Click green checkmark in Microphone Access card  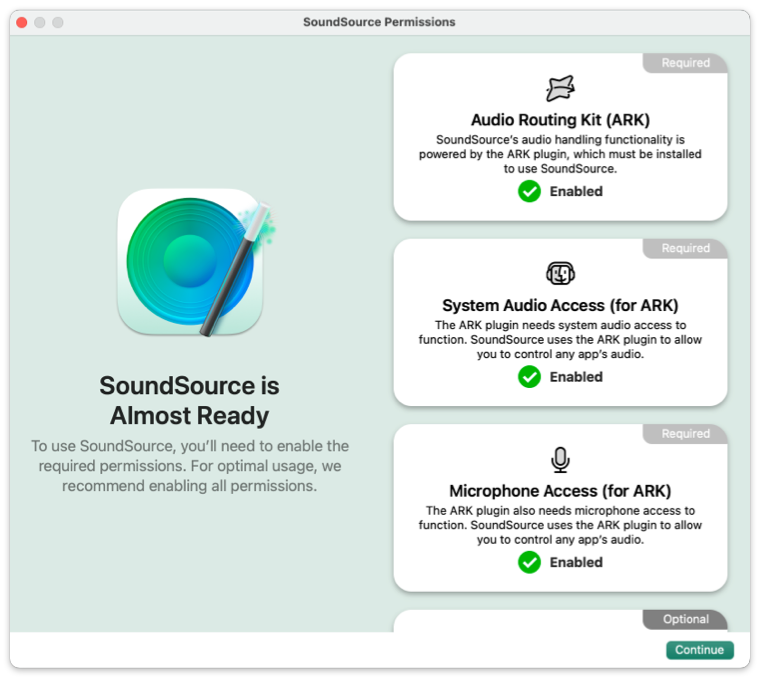pyautogui.click(x=529, y=563)
